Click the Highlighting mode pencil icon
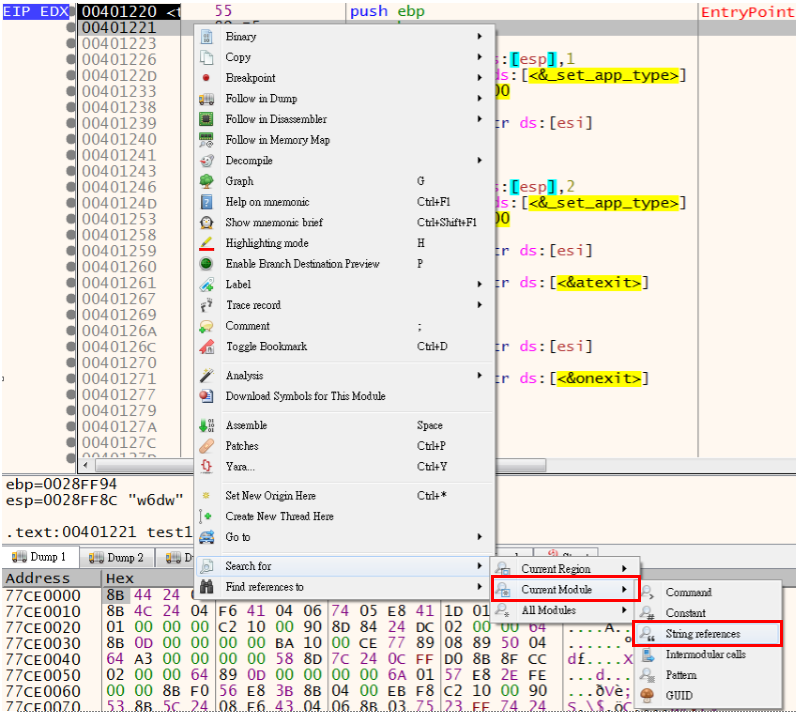796x712 pixels. point(206,243)
